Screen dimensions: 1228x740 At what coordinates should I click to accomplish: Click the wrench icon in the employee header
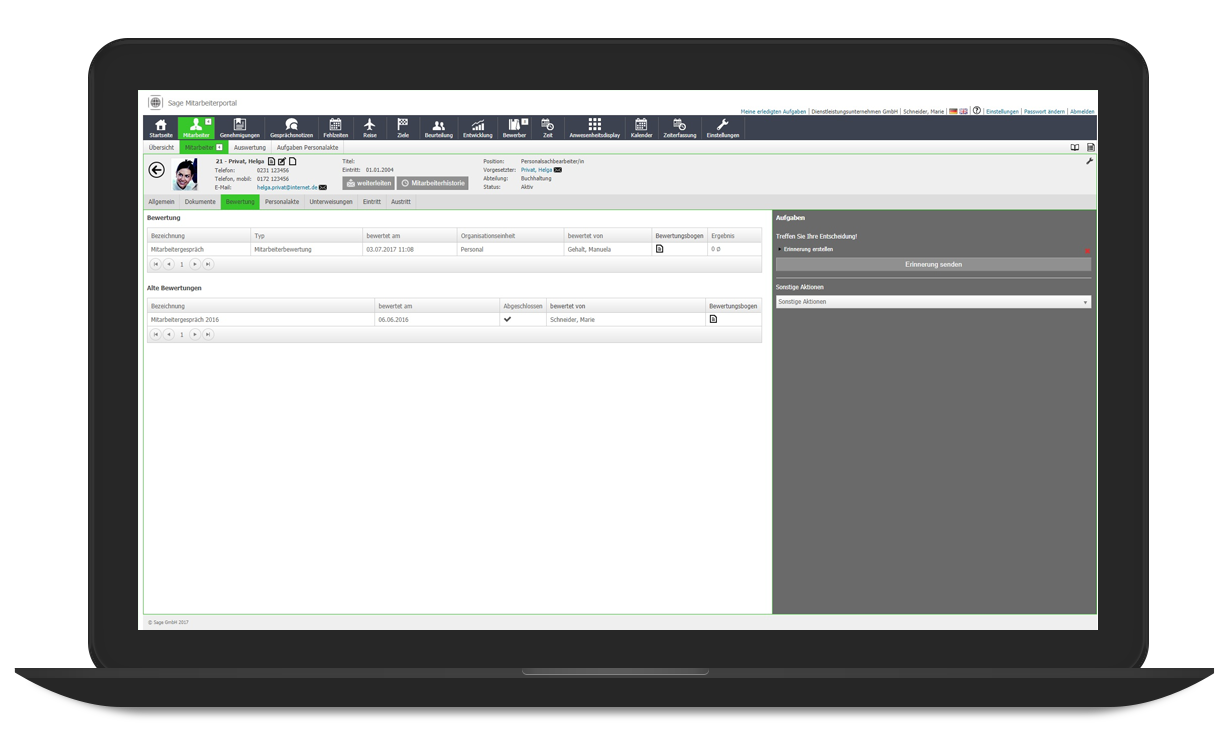(1089, 160)
